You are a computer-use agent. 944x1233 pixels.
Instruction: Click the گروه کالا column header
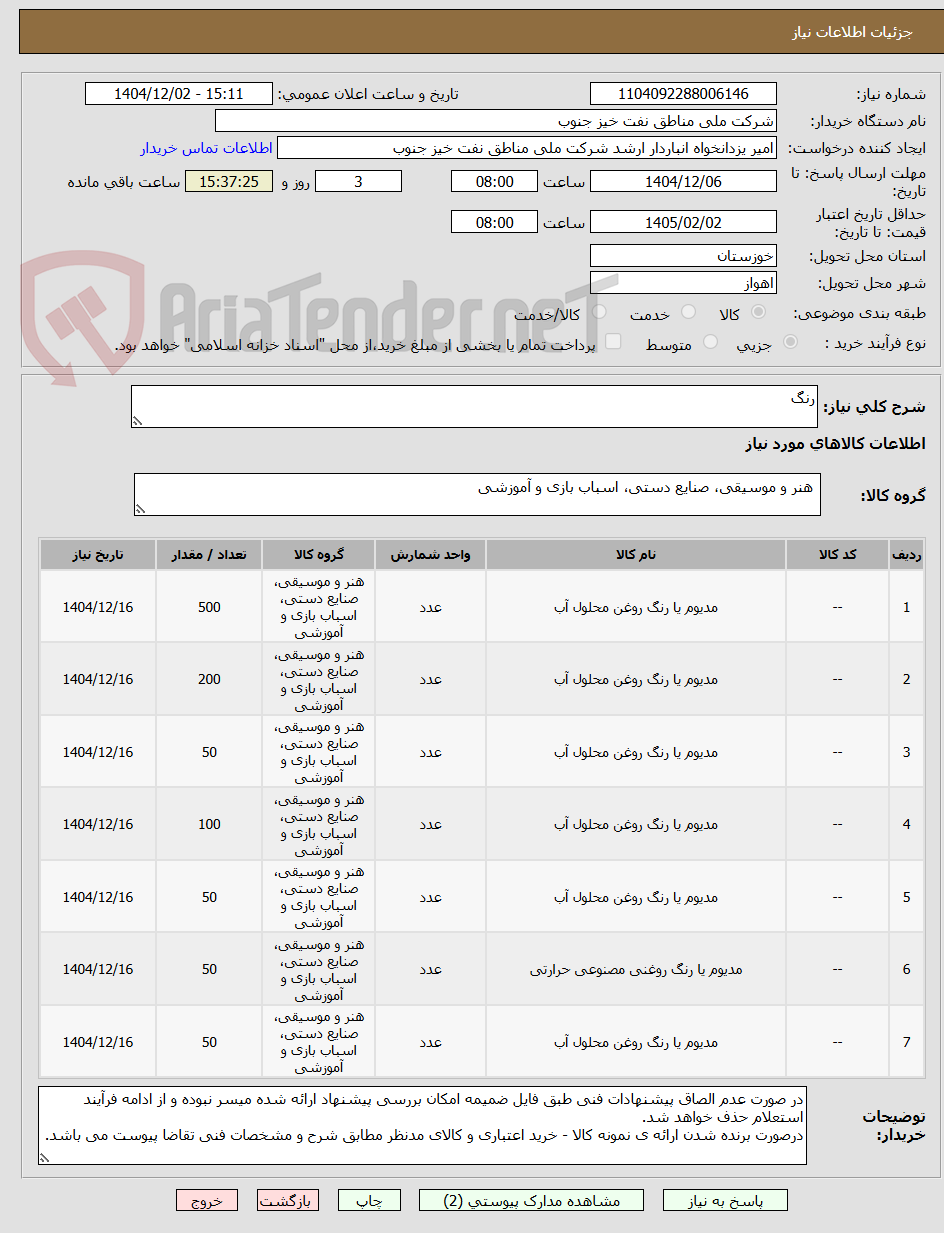tap(319, 554)
